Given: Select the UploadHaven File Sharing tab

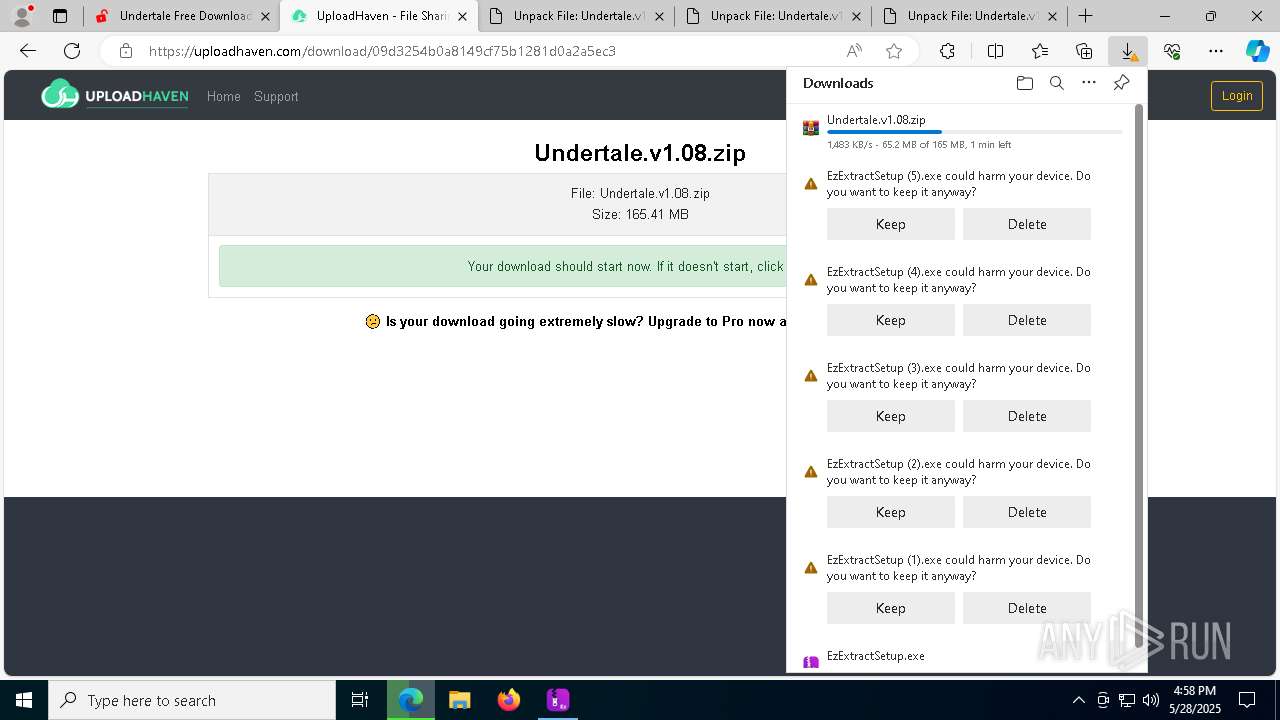Looking at the screenshot, I should point(379,16).
